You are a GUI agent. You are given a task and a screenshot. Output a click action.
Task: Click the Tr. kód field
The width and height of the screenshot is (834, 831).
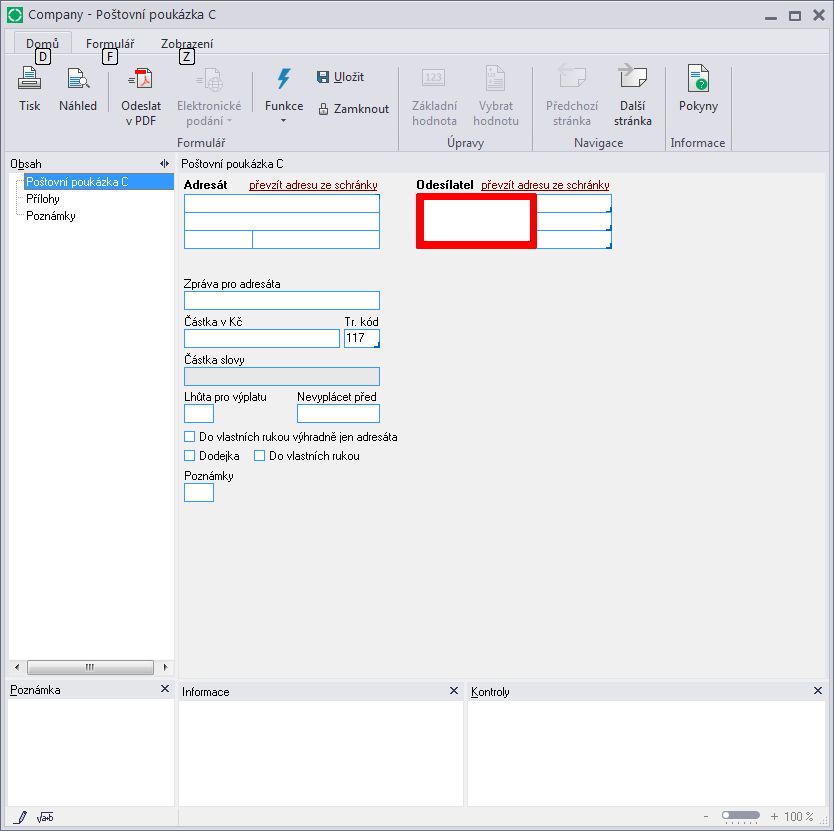tap(362, 338)
